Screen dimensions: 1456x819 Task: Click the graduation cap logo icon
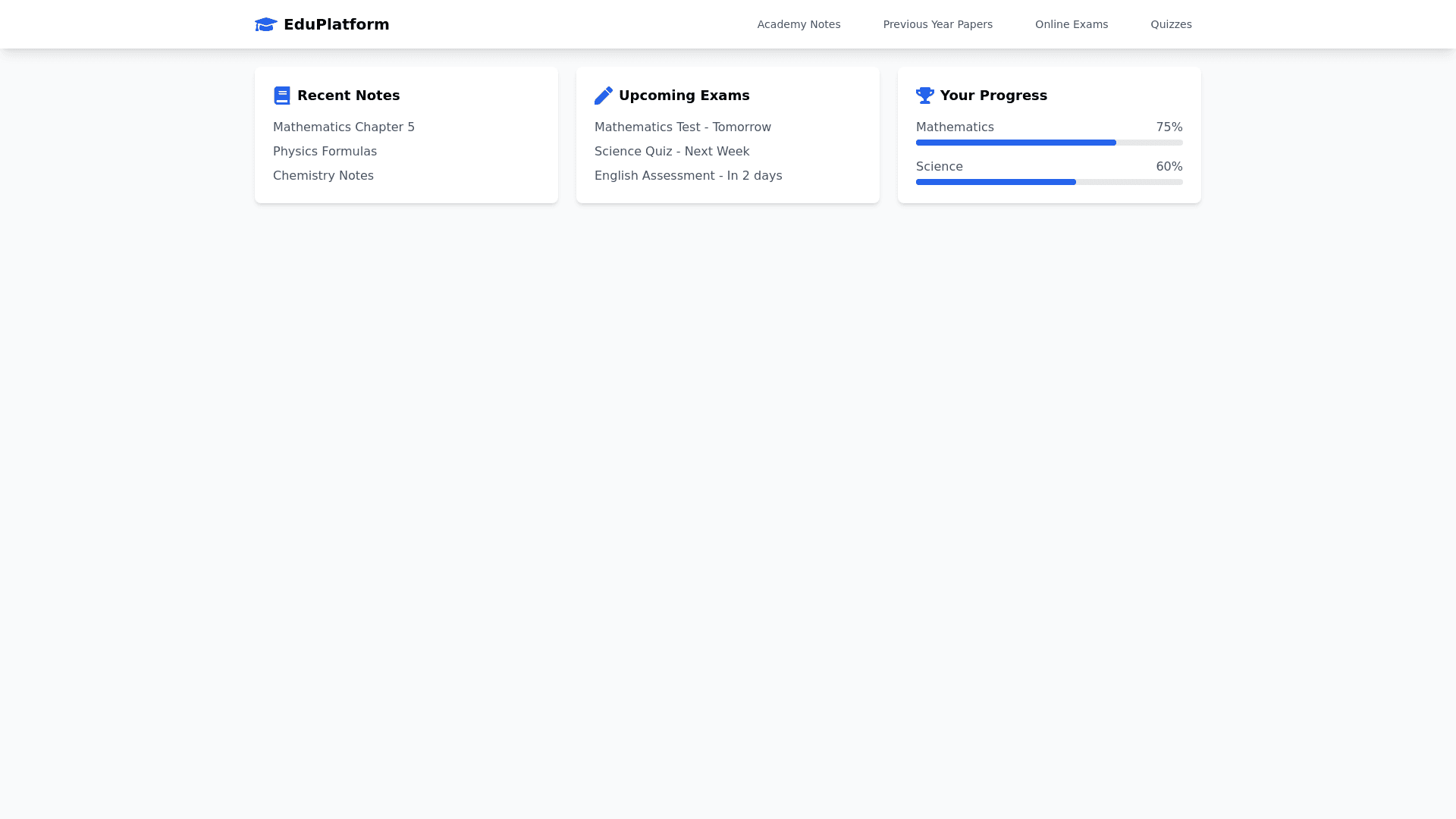(x=265, y=24)
